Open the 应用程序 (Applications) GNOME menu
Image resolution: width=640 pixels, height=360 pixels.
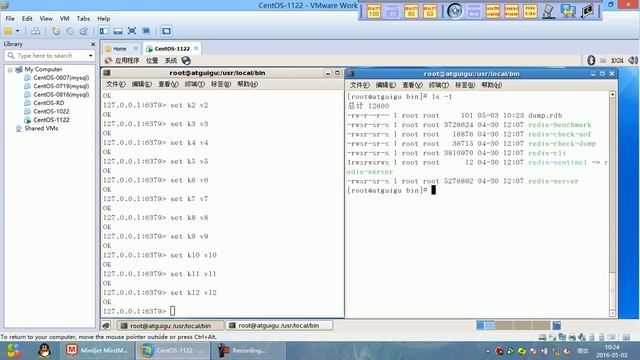(x=127, y=60)
